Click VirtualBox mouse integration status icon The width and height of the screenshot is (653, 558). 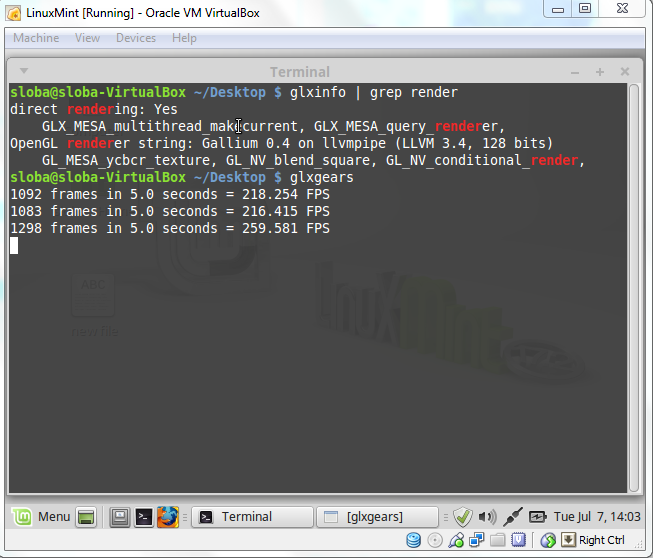tap(548, 541)
